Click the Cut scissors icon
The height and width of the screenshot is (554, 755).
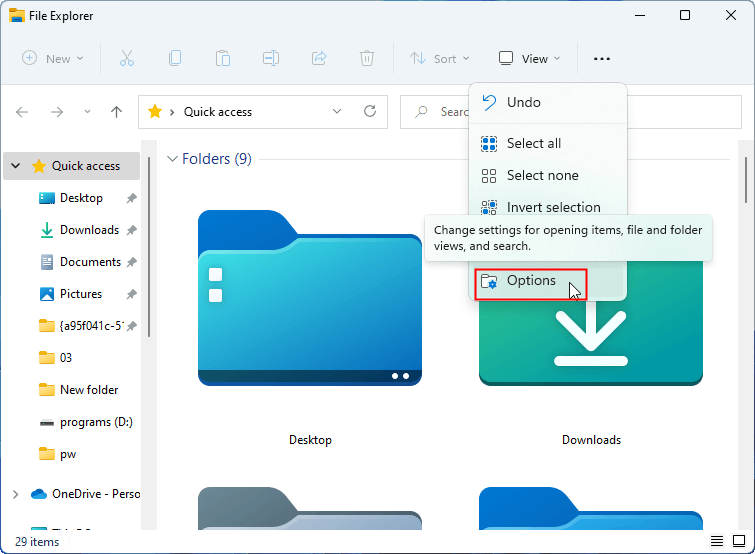point(127,58)
